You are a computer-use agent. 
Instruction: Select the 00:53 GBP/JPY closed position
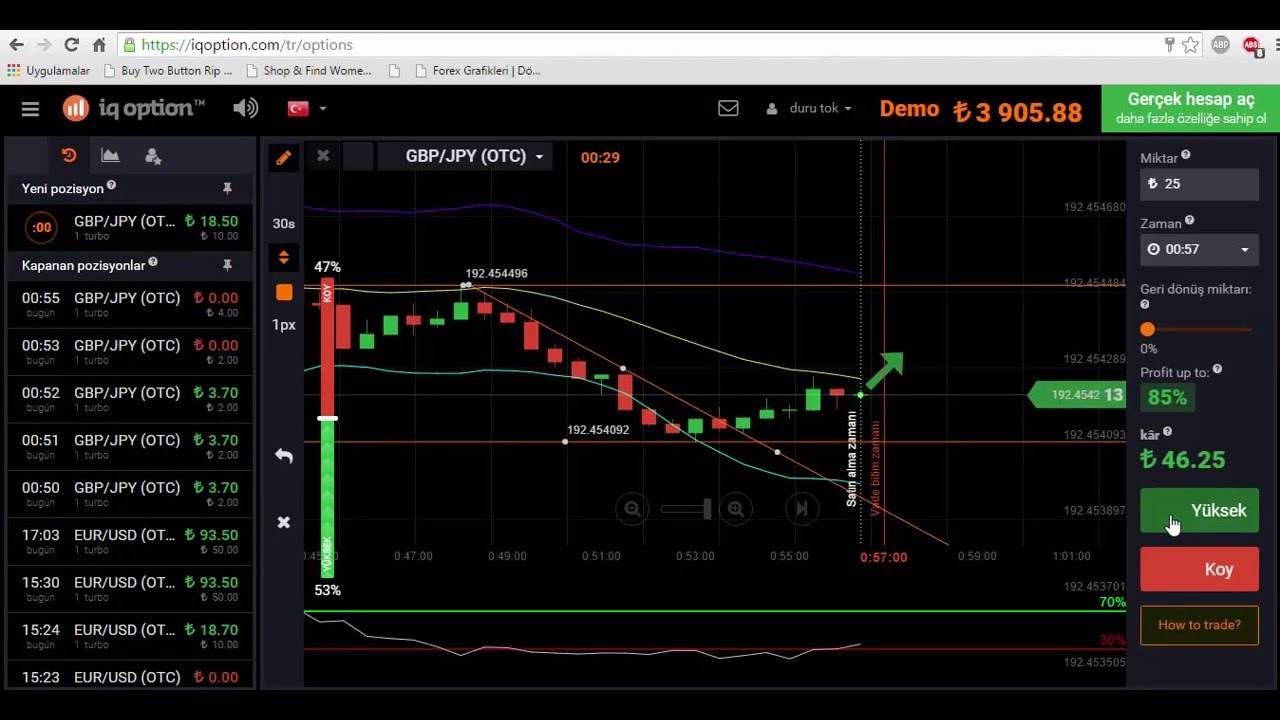tap(130, 351)
